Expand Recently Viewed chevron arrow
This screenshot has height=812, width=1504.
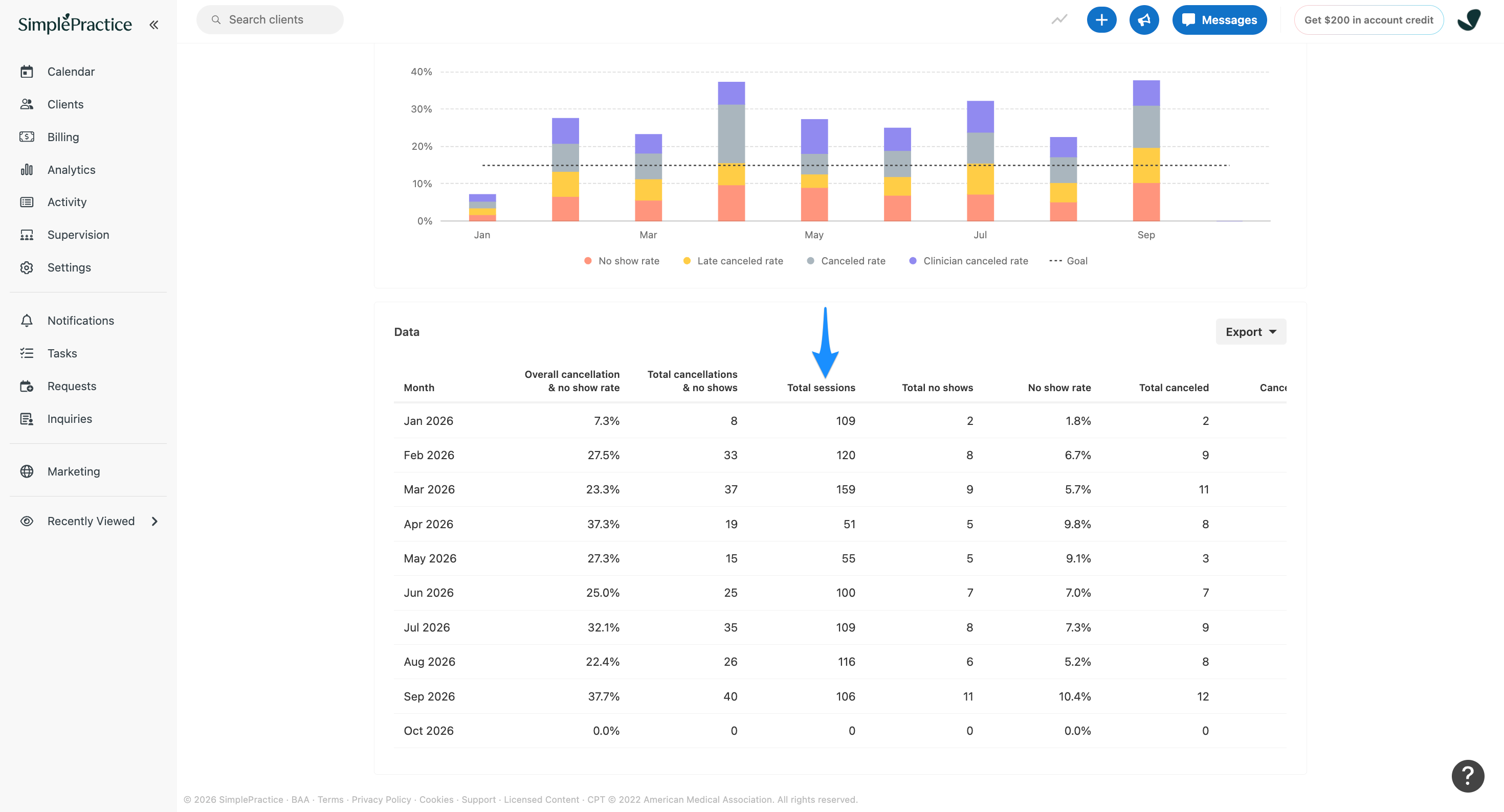pyautogui.click(x=154, y=521)
